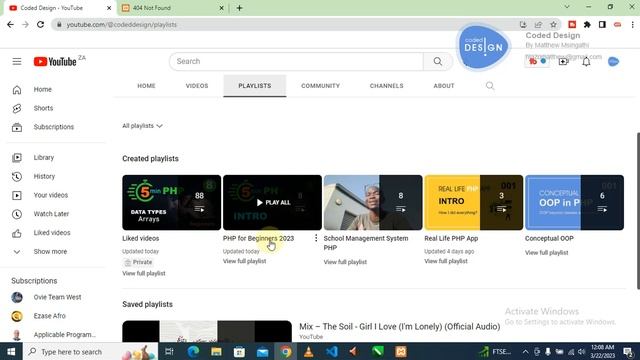640x360 pixels.
Task: Open Liked videos playlist thumbnail
Action: [171, 202]
